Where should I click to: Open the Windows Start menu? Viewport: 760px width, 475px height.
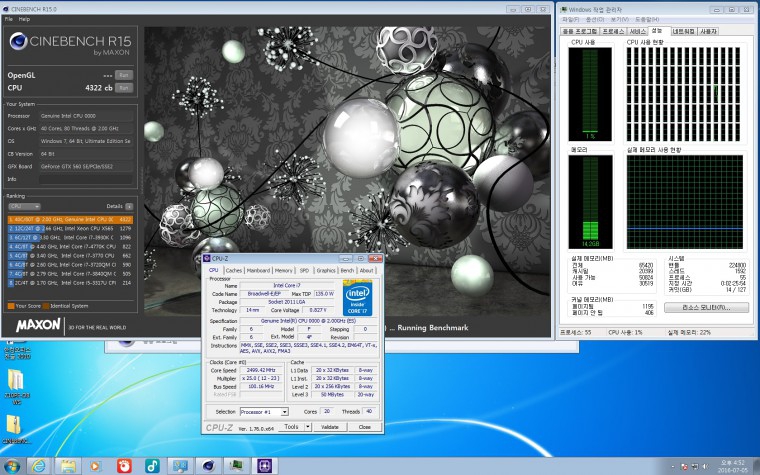pyautogui.click(x=11, y=466)
